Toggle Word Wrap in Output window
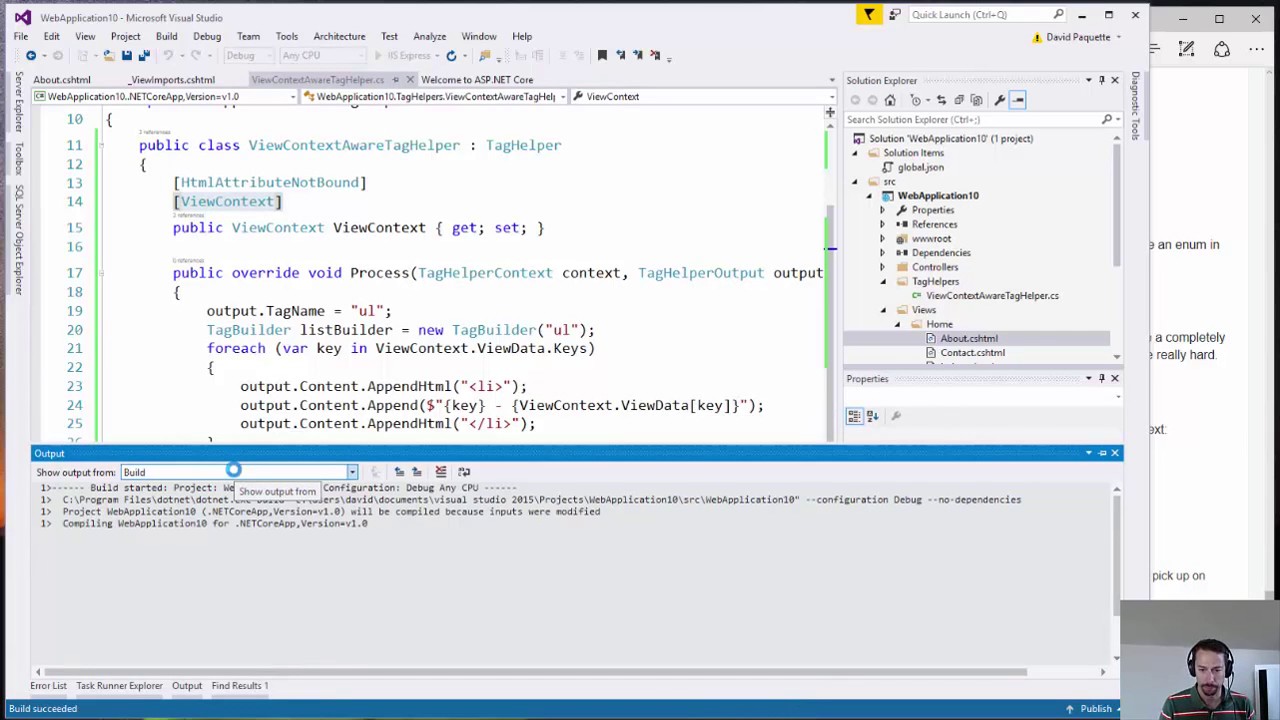This screenshot has width=1280, height=720. pos(464,472)
